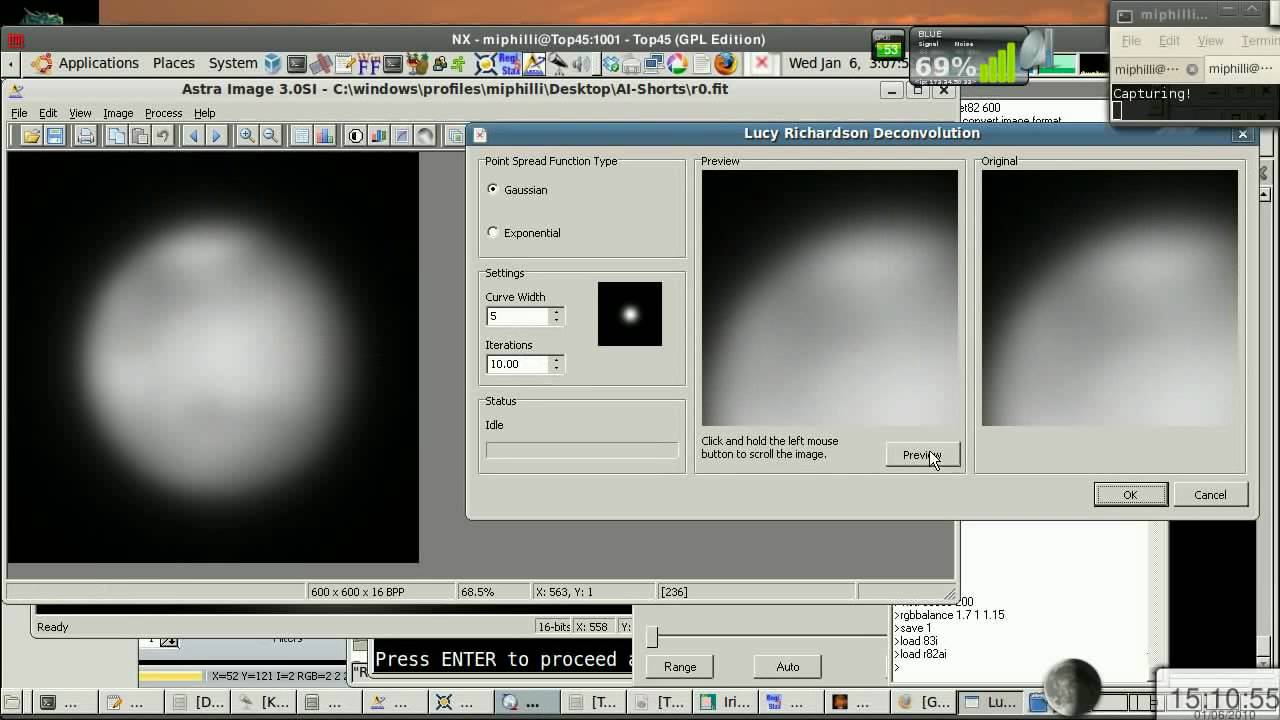Screen dimensions: 1280x720
Task: Click the Original image pane in the dialog
Action: pos(1110,298)
